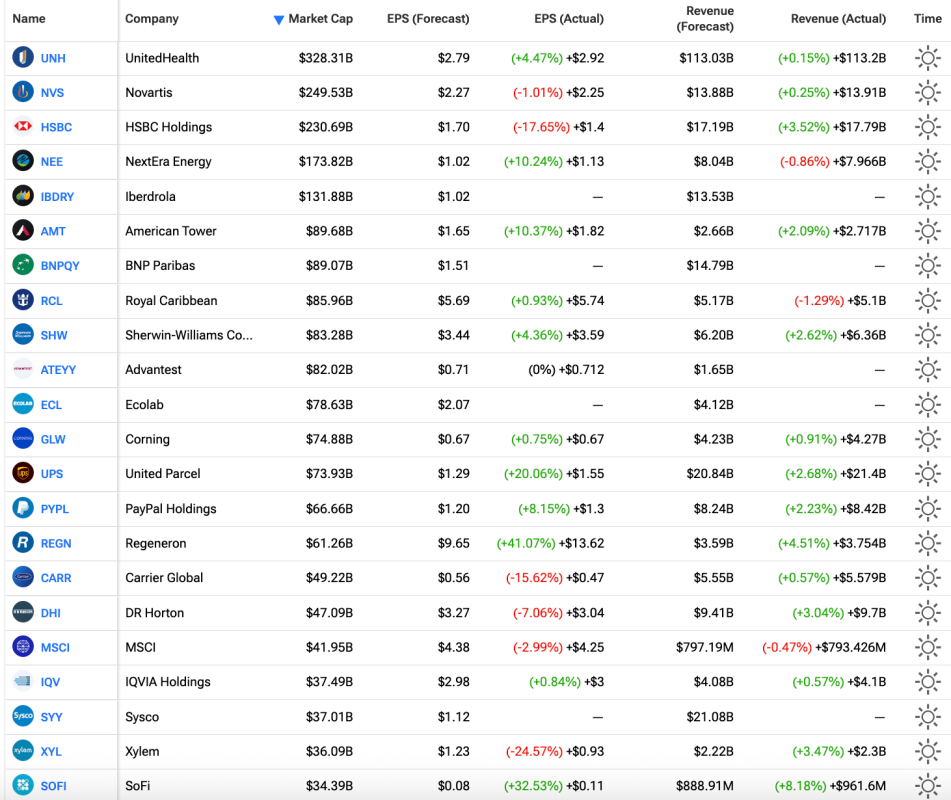Image resolution: width=951 pixels, height=800 pixels.
Task: Click the Ecolab logo icon
Action: click(x=22, y=404)
